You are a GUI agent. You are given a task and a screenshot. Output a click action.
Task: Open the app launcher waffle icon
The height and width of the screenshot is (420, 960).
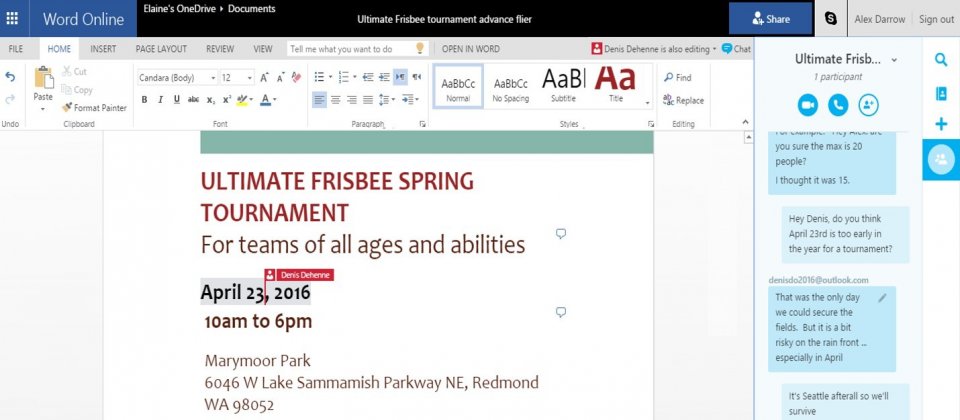(12, 18)
